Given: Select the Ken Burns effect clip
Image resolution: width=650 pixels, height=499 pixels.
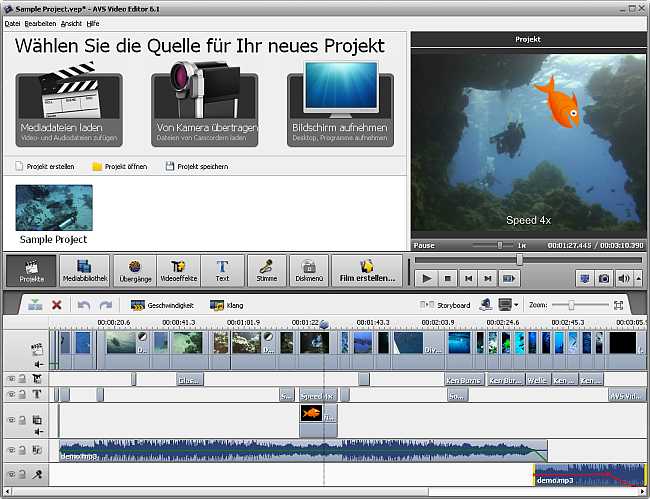Looking at the screenshot, I should point(463,380).
